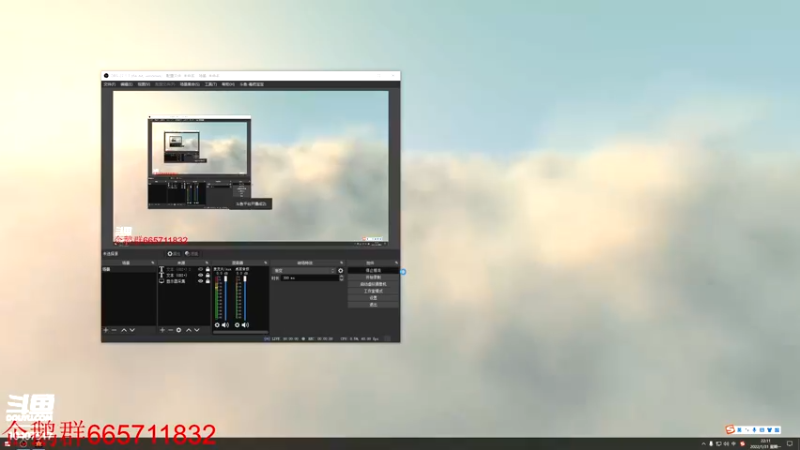This screenshot has height=450, width=800.
Task: Pop out the Scene Transitions dock icon
Action: pyautogui.click(x=342, y=263)
